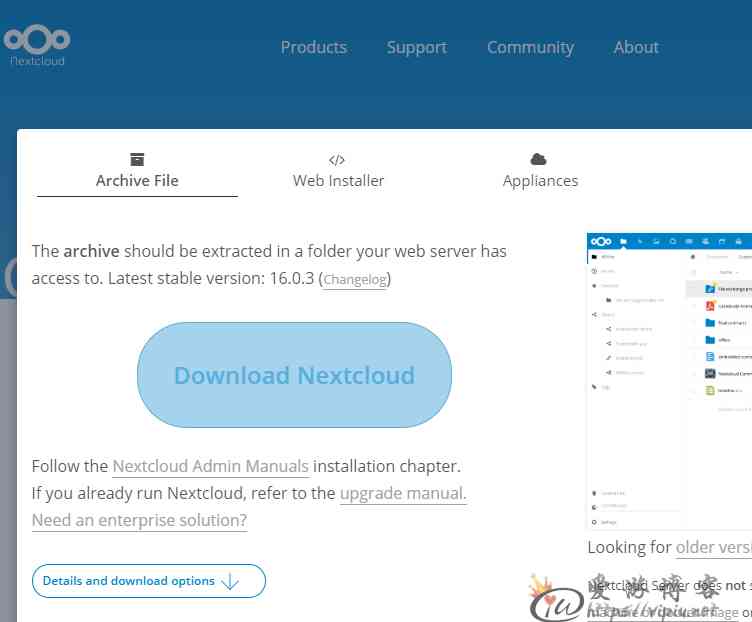Open Need an enterprise solution link
Viewport: 752px width, 622px height.
tap(140, 520)
